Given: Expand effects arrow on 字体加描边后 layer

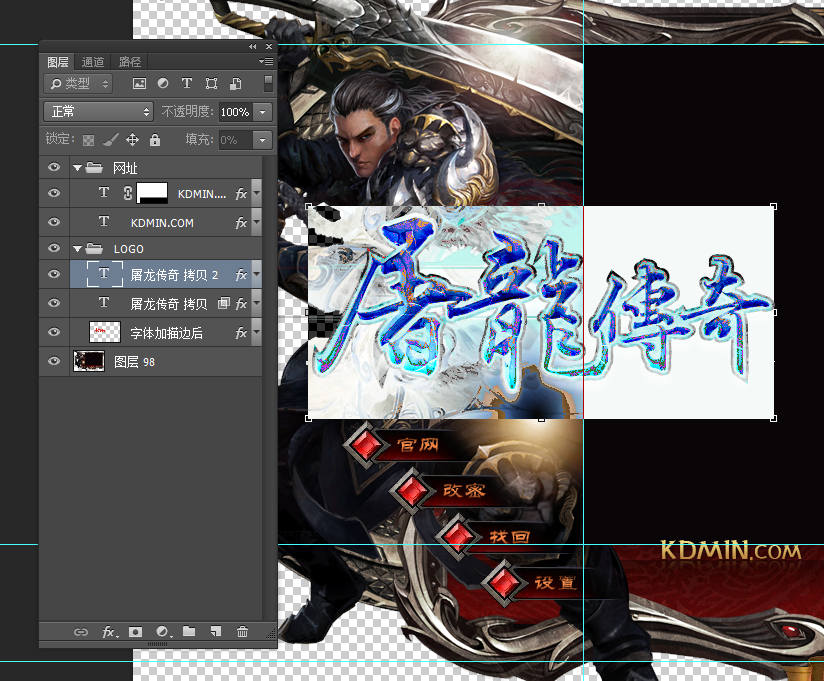Looking at the screenshot, I should (x=256, y=333).
